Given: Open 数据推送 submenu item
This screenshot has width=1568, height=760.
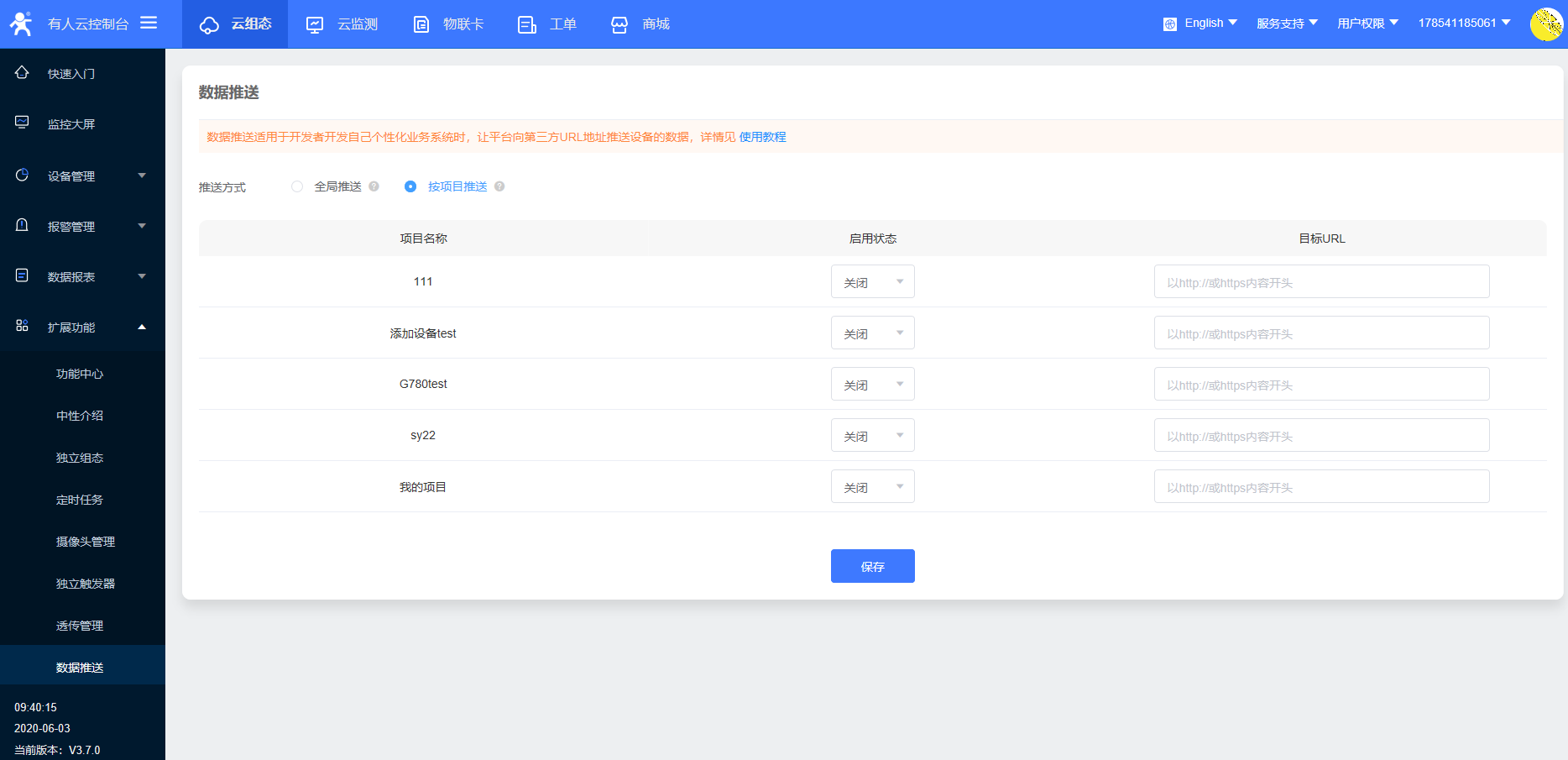Looking at the screenshot, I should point(82,665).
